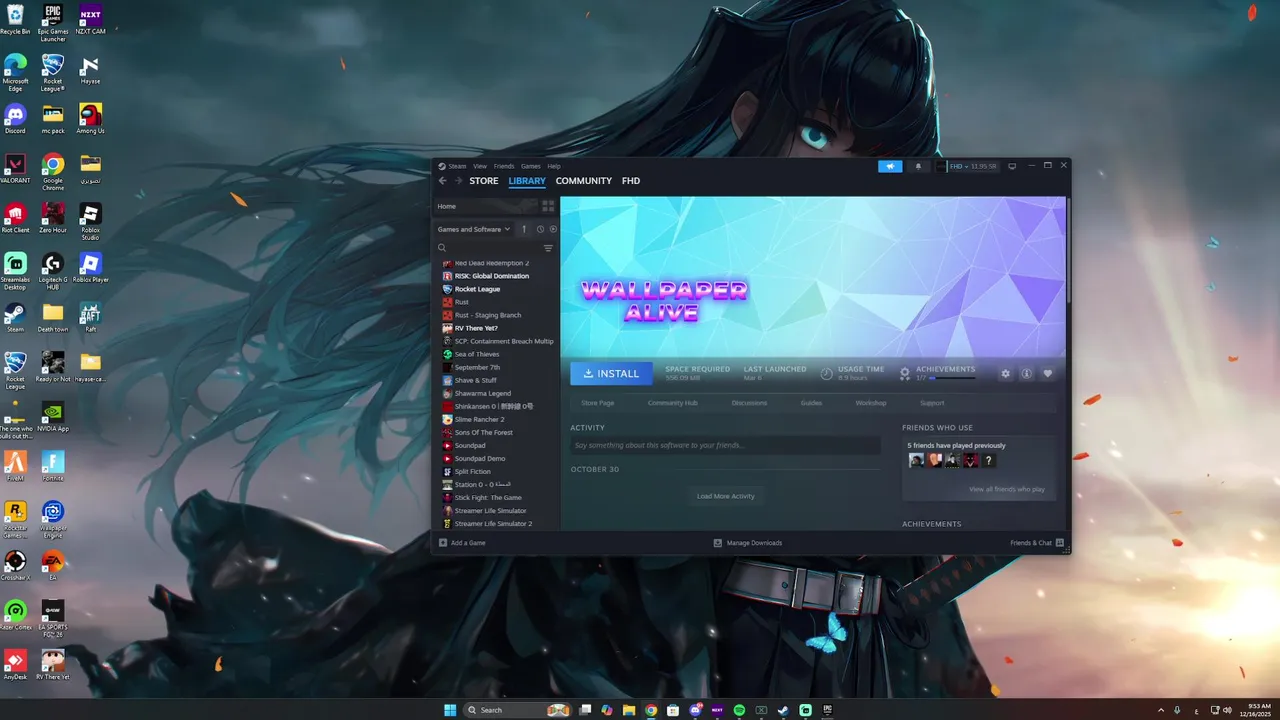Switch to collections grid view icon
The image size is (1280, 720).
pyautogui.click(x=548, y=206)
